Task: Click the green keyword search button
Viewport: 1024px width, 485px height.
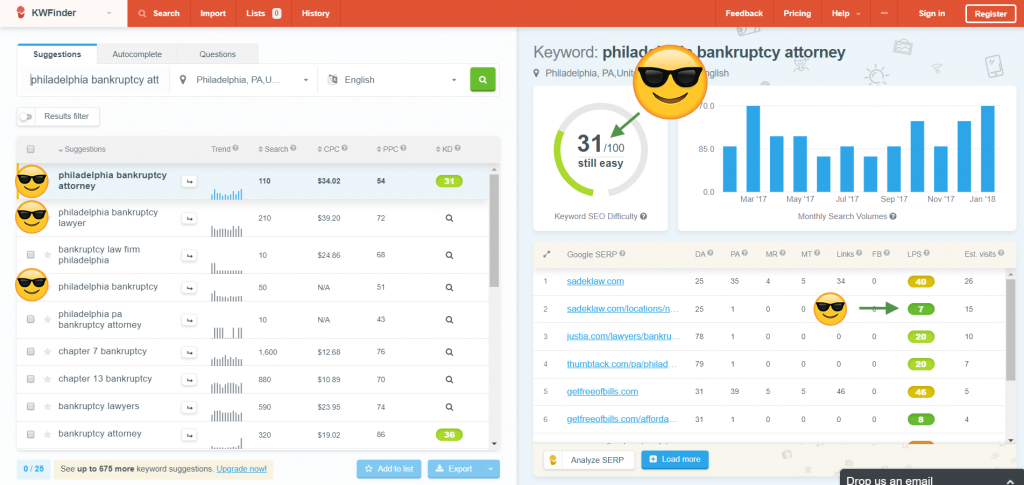Action: tap(483, 80)
